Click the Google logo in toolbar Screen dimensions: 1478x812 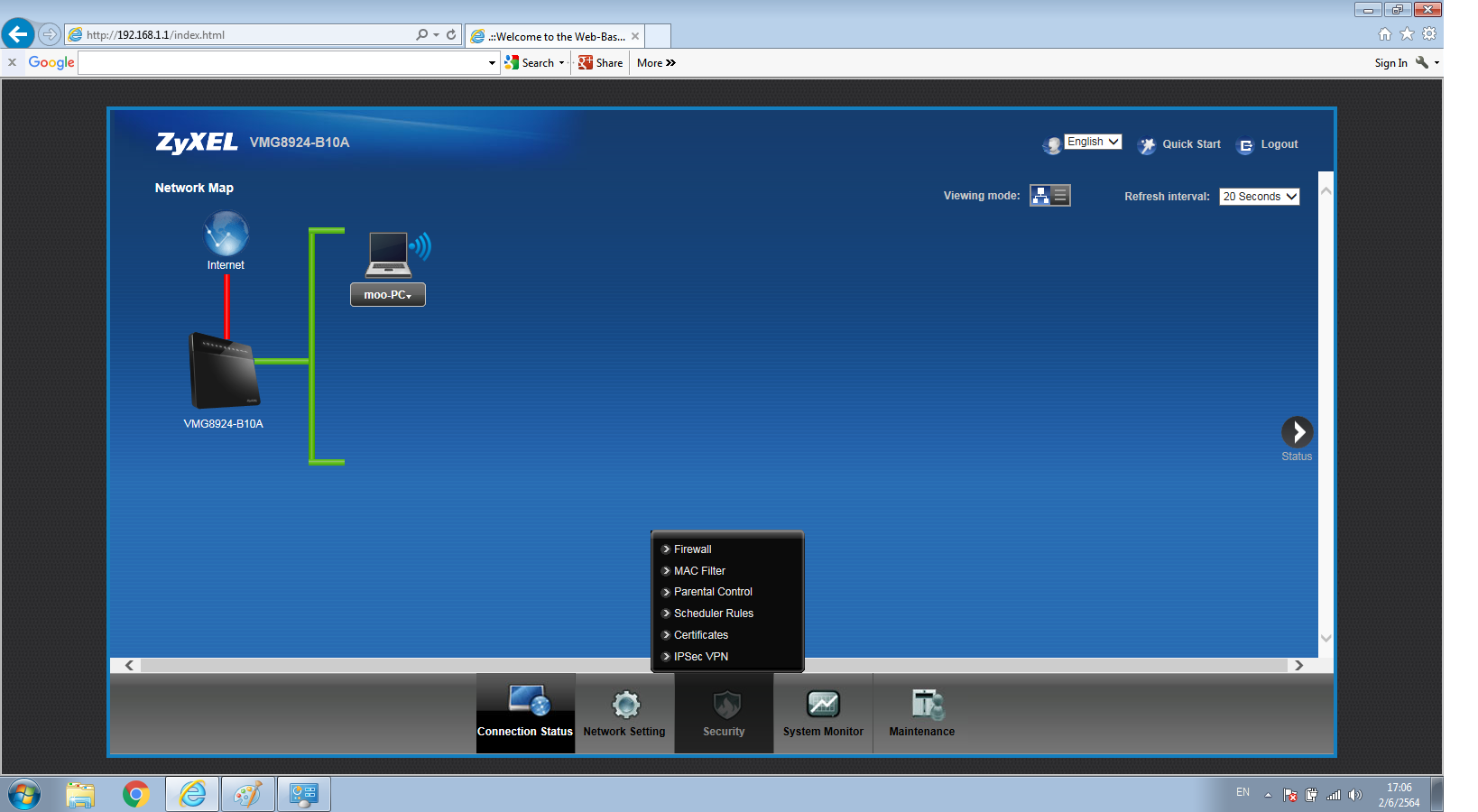51,62
